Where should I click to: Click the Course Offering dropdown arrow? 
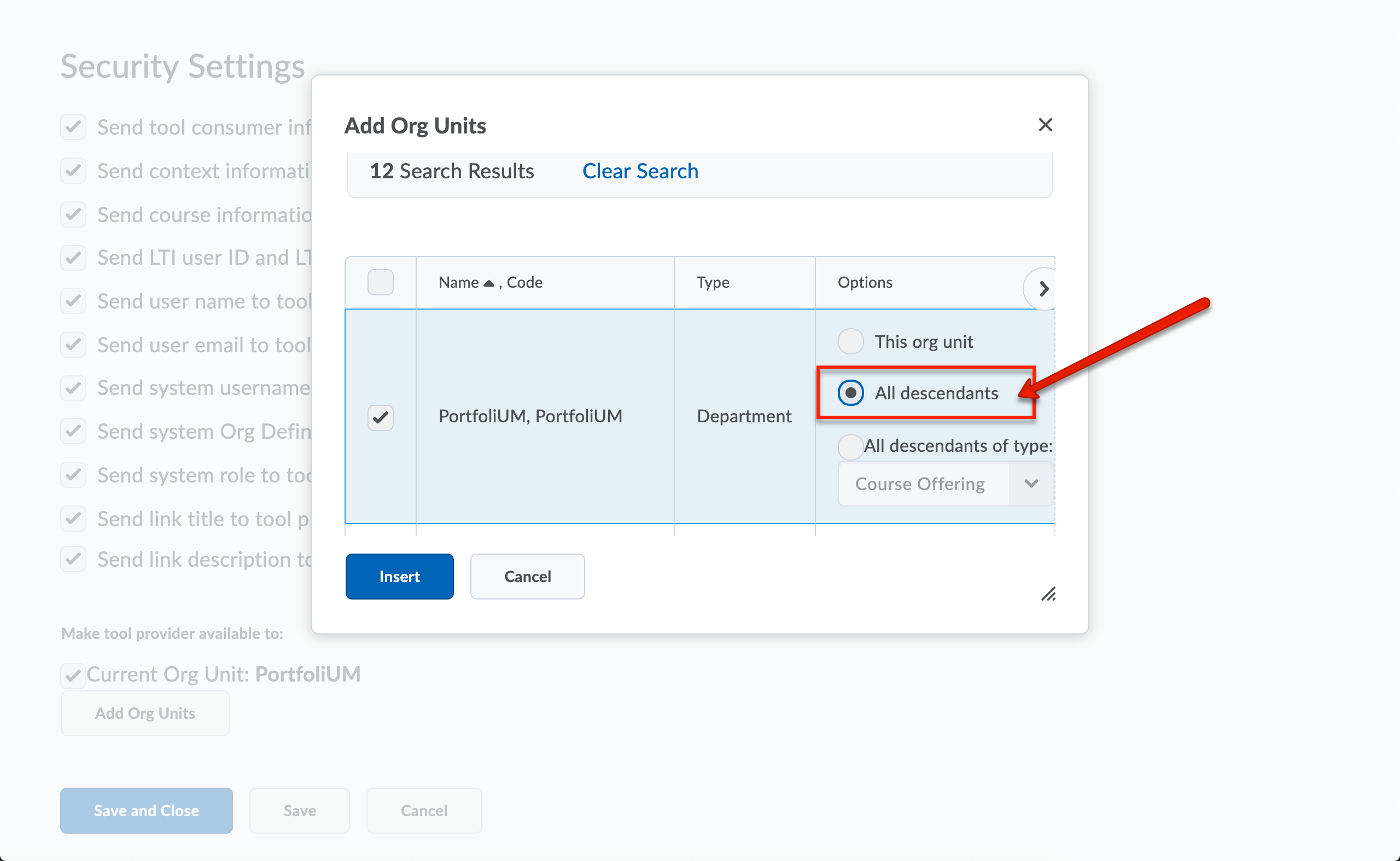(x=1030, y=484)
